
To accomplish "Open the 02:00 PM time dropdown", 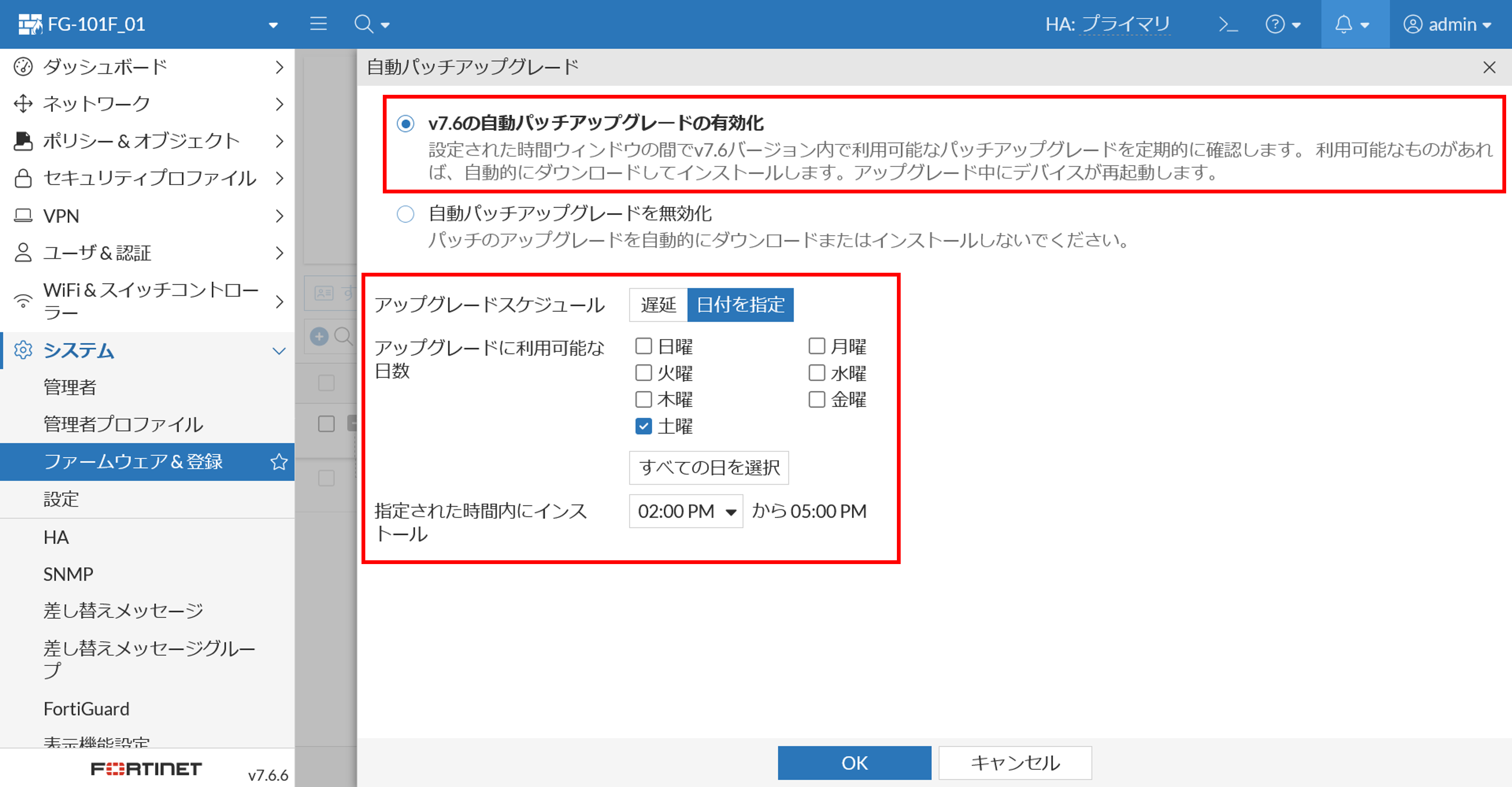I will (x=686, y=511).
